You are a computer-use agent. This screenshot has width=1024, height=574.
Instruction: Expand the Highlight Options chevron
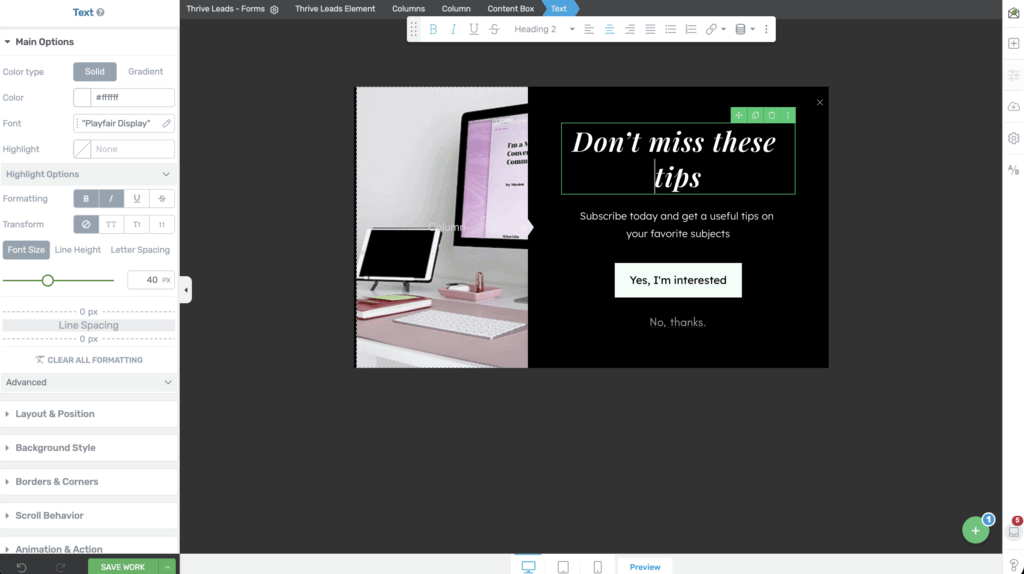coord(166,174)
